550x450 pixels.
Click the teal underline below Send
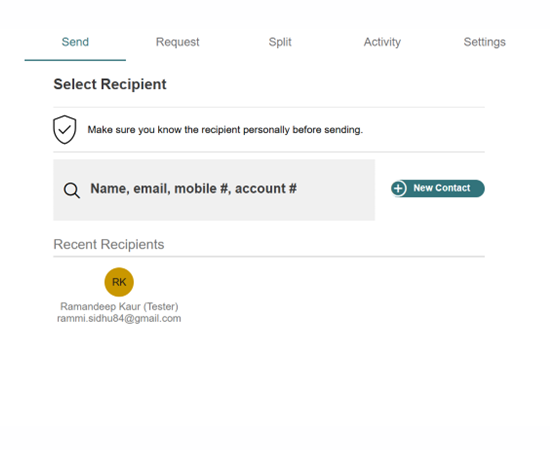click(75, 60)
